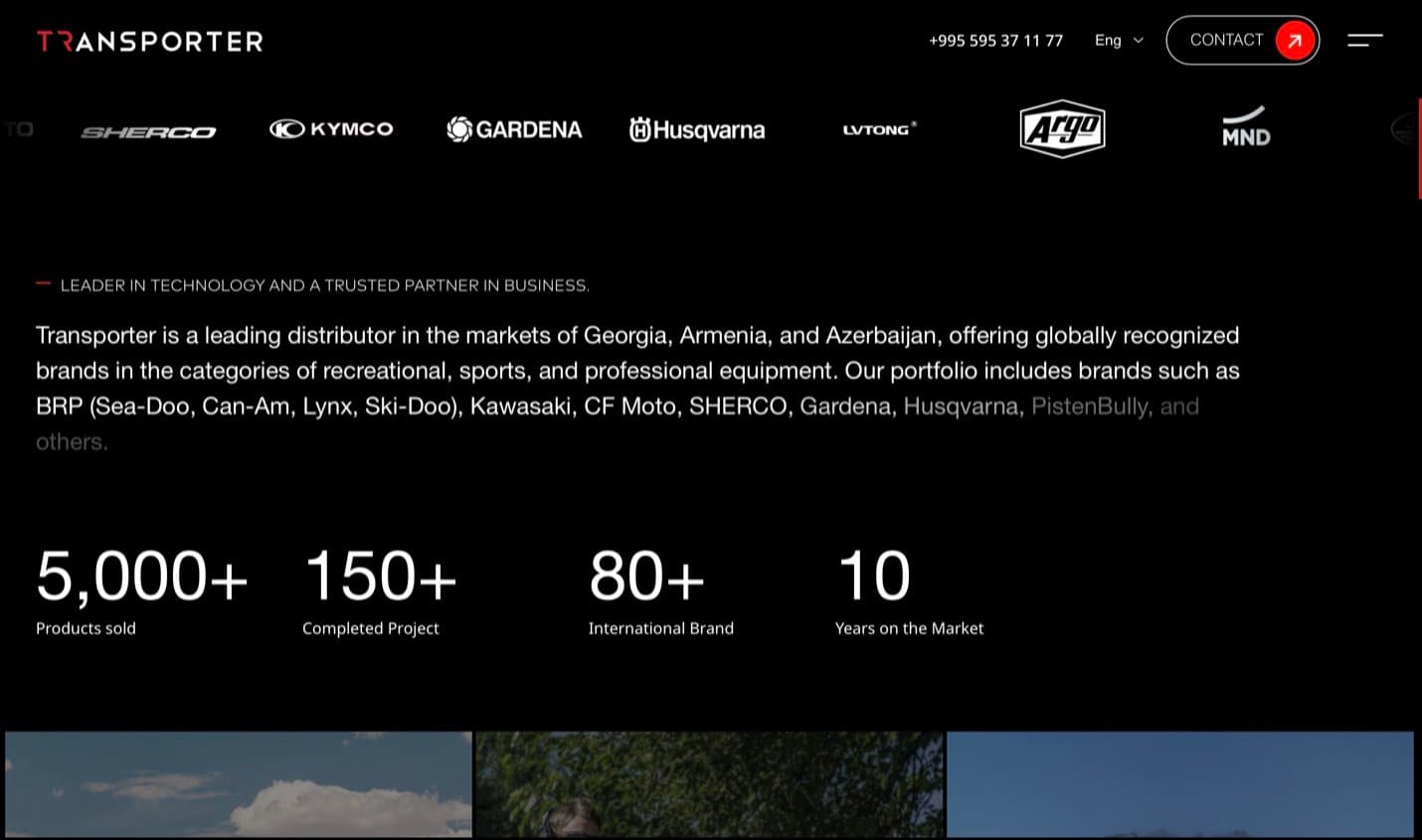Click the 80+ figure
Viewport: 1422px width, 840px height.
pos(646,576)
